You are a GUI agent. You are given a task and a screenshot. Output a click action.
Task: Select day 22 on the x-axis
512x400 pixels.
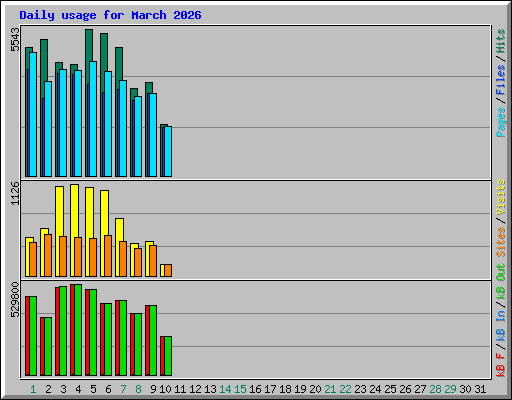tap(345, 389)
